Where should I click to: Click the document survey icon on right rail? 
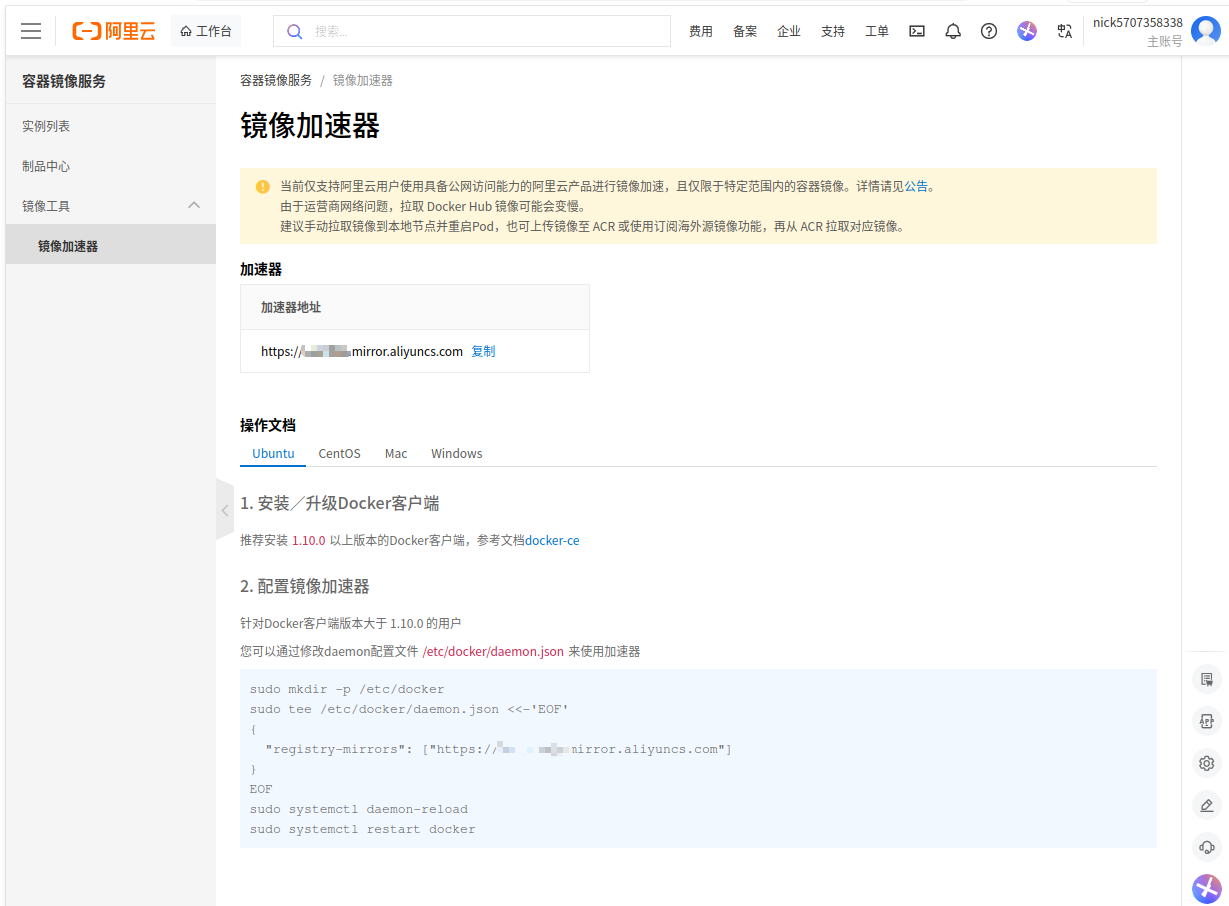pos(1207,680)
